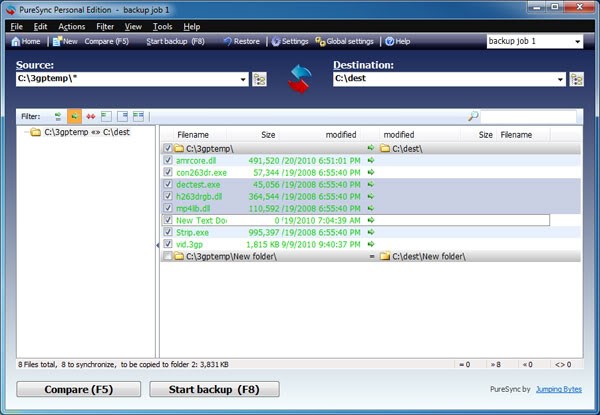Click Compare (F5) in the toolbar
600x415 pixels.
pos(106,41)
